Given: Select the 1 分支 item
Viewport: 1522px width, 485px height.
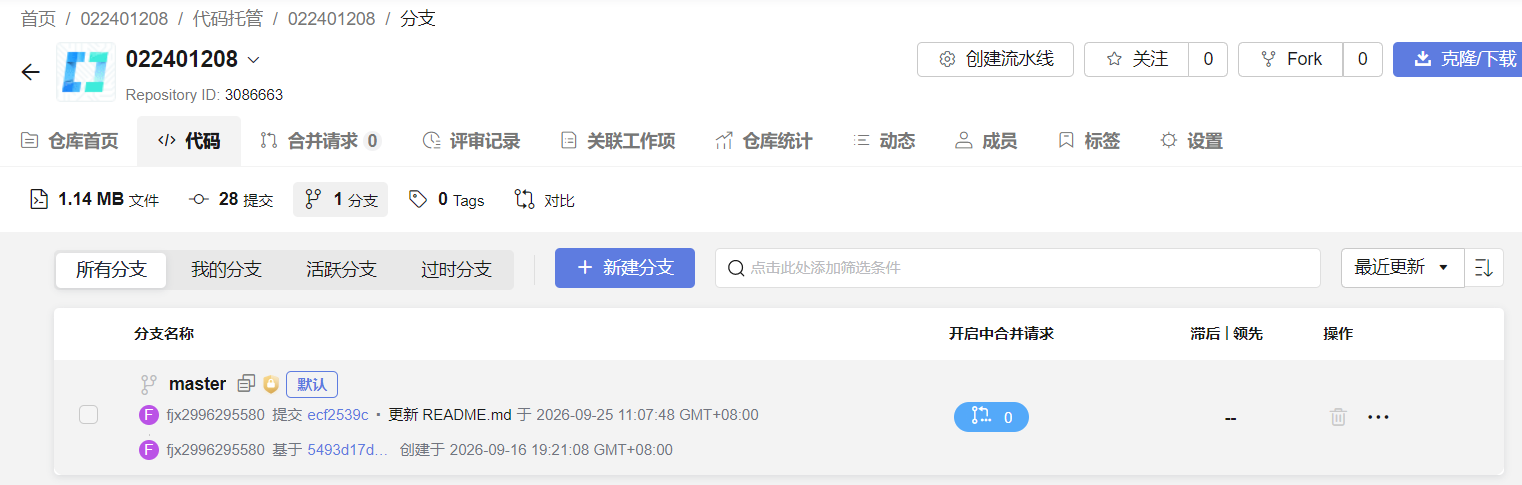Looking at the screenshot, I should (341, 200).
